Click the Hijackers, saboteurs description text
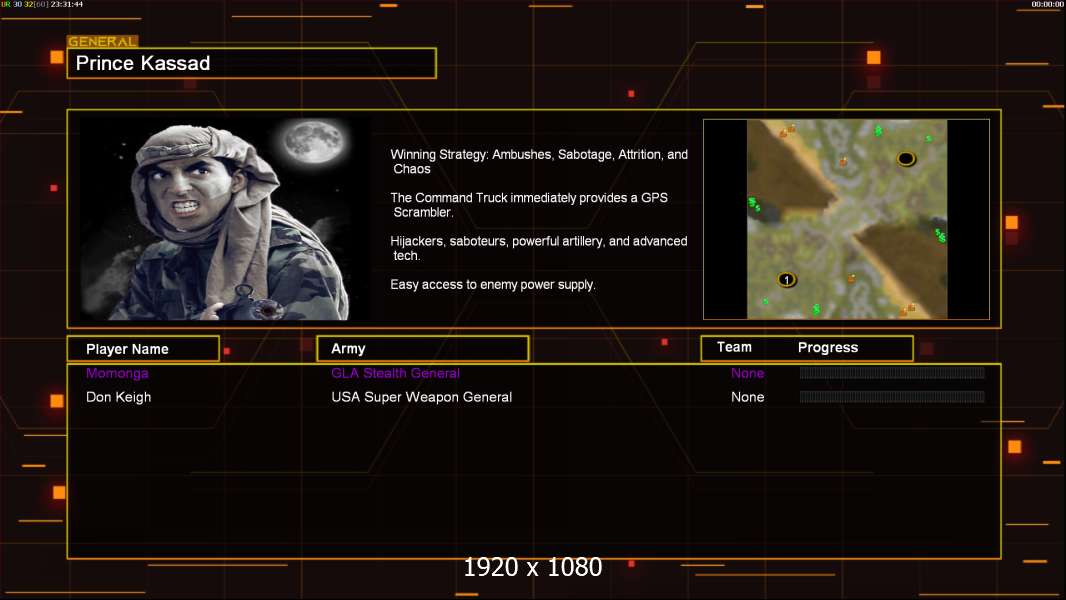The image size is (1066, 600). (x=538, y=248)
